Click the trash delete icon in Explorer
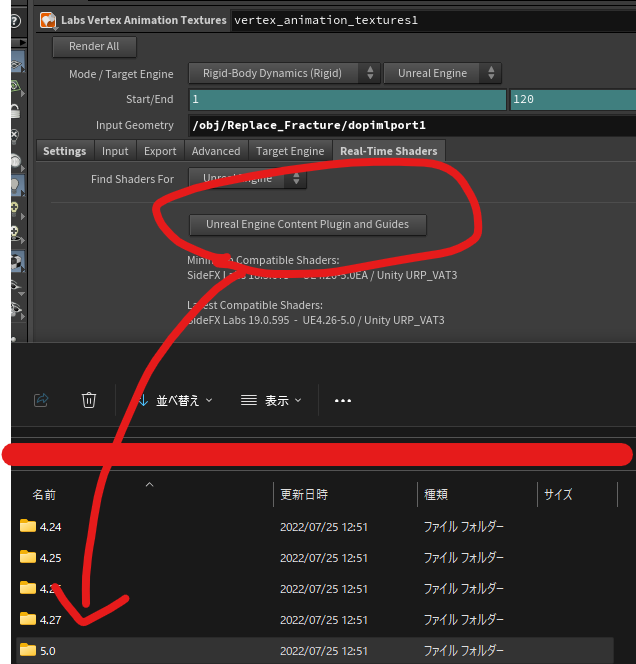This screenshot has height=664, width=636. (x=89, y=400)
